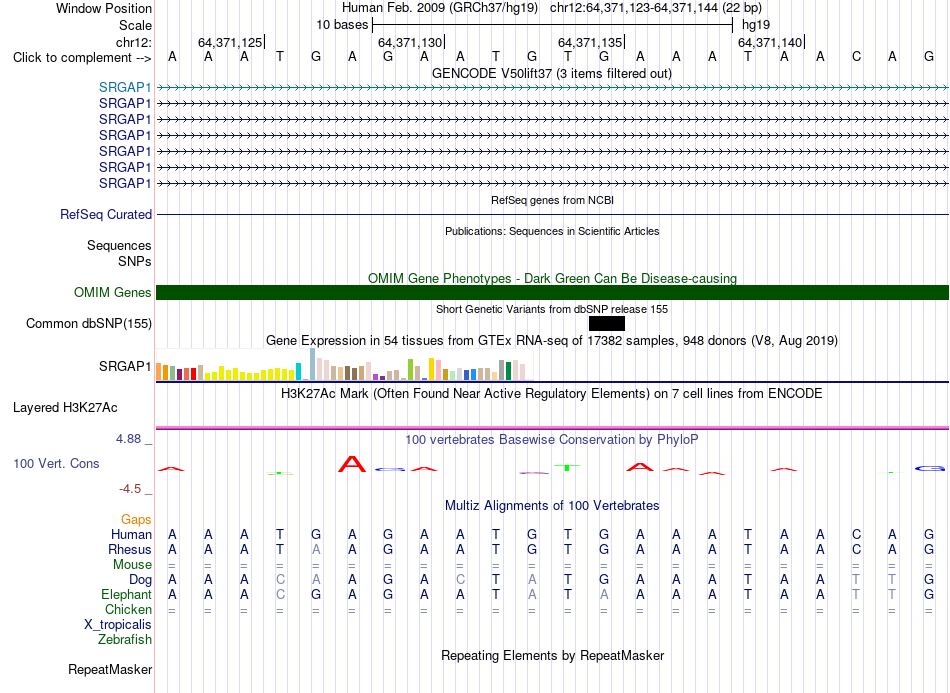Click the Chicken species label

click(128, 609)
